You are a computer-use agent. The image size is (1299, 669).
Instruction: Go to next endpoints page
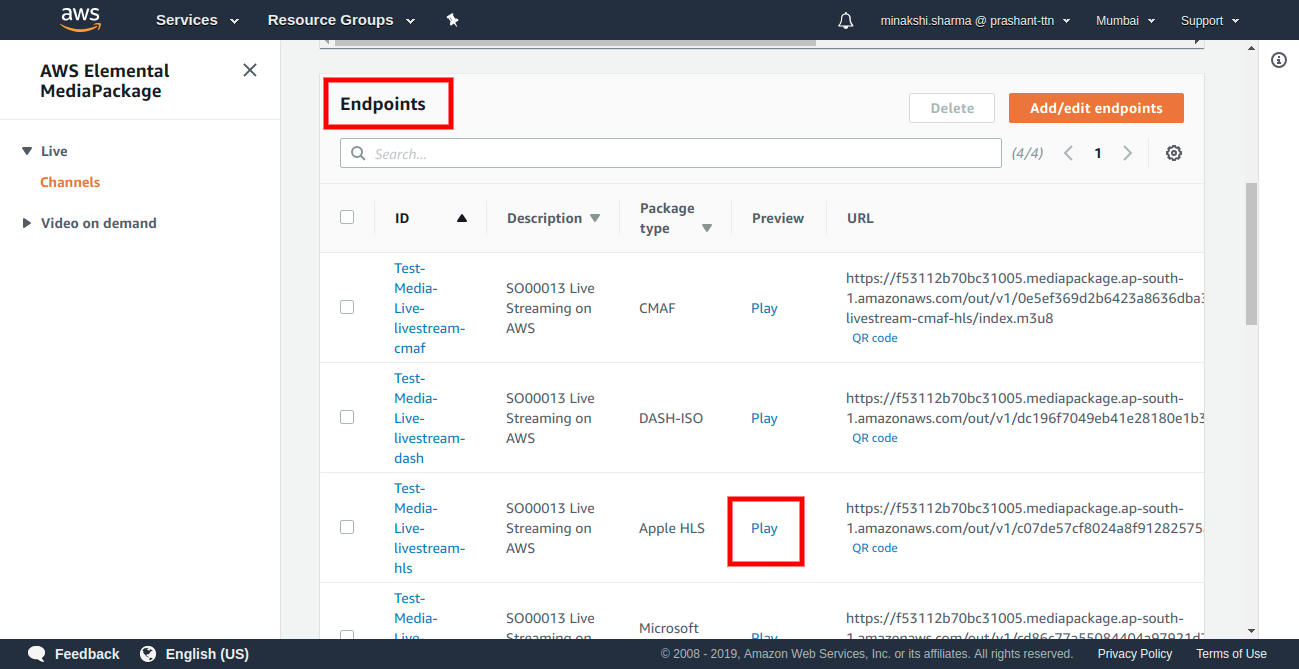pyautogui.click(x=1128, y=153)
